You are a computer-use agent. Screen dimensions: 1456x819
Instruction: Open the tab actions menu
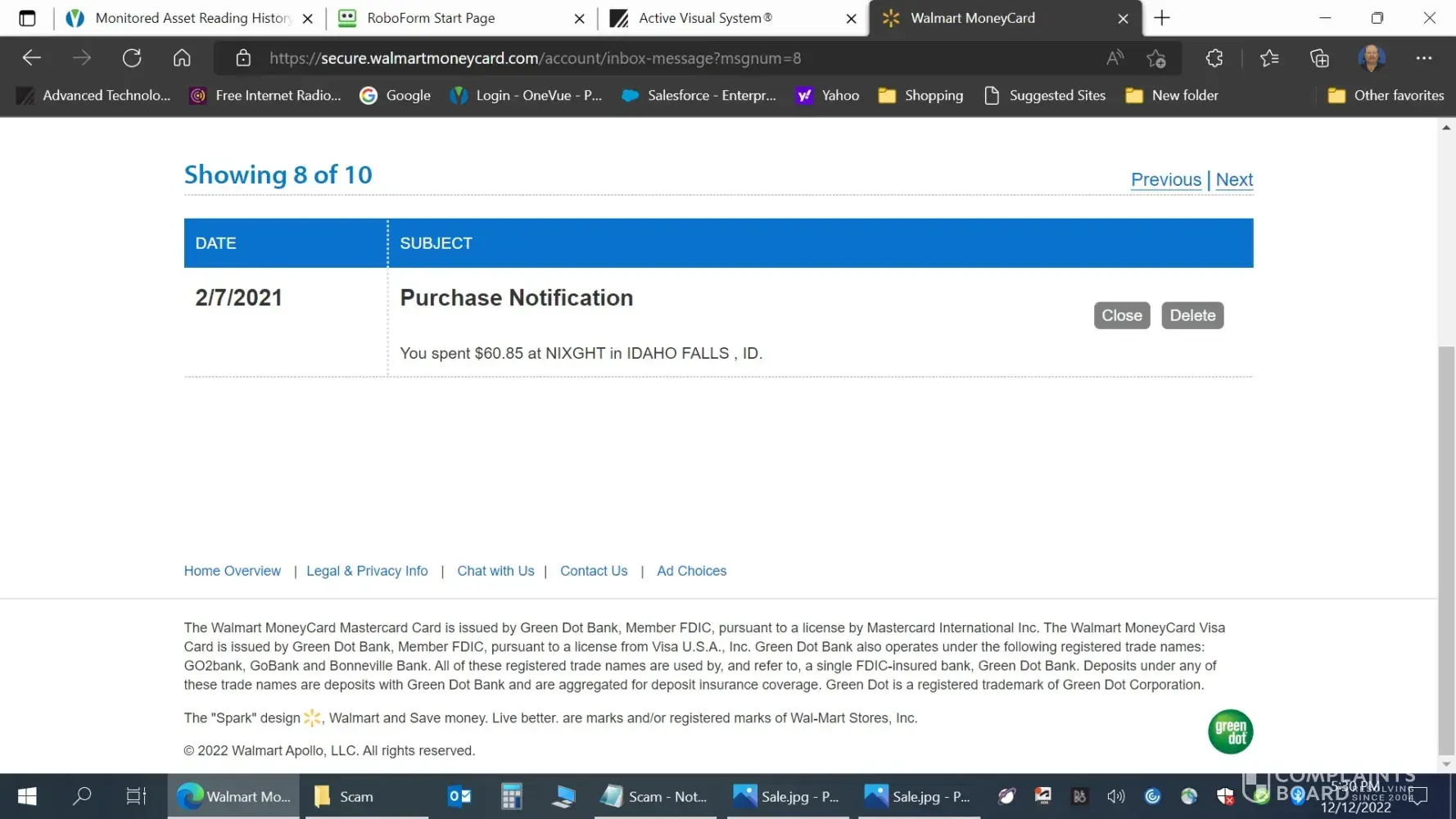click(x=27, y=18)
